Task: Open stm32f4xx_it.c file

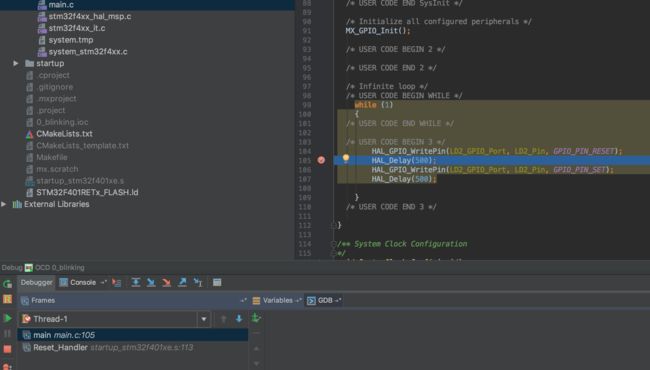Action: pos(77,28)
